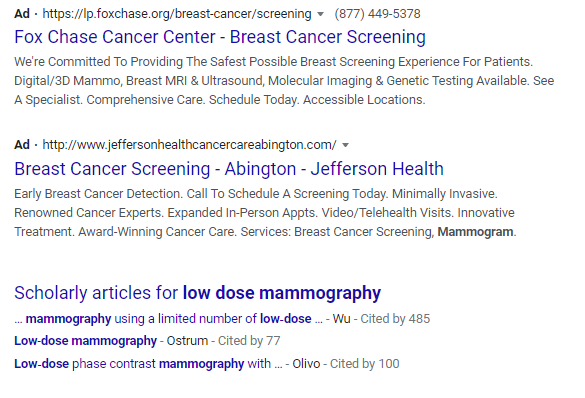Click the 'Ad' label on the Jefferson Health result
The image size is (585, 398).
pyautogui.click(x=22, y=145)
